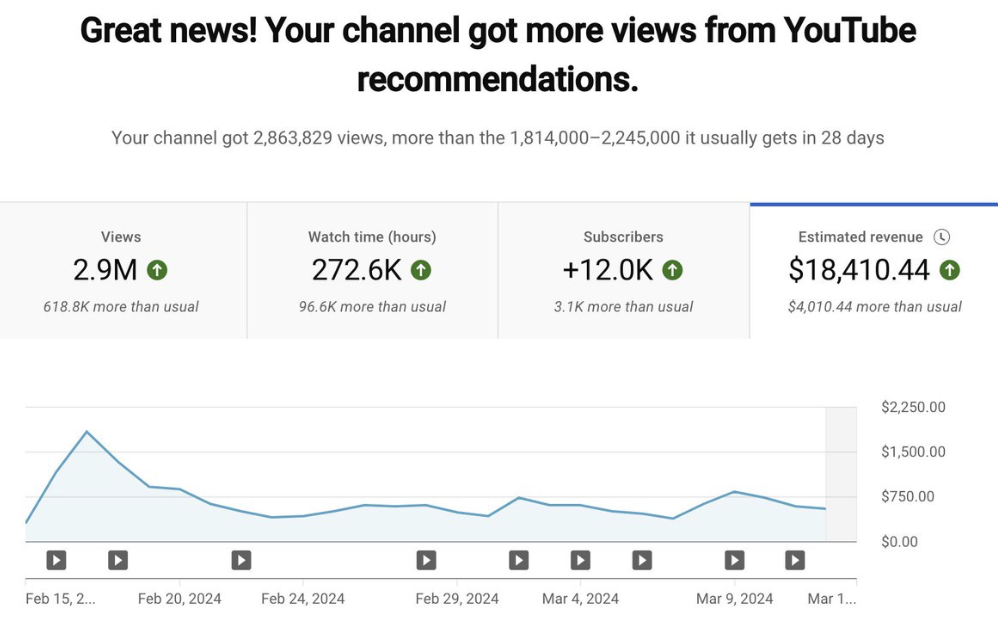Click the $750.00 axis label
Screen dimensions: 998x622
pos(908,497)
